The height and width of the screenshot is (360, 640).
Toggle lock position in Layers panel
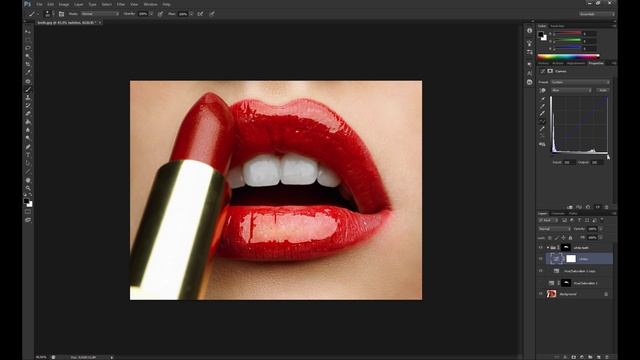point(564,238)
